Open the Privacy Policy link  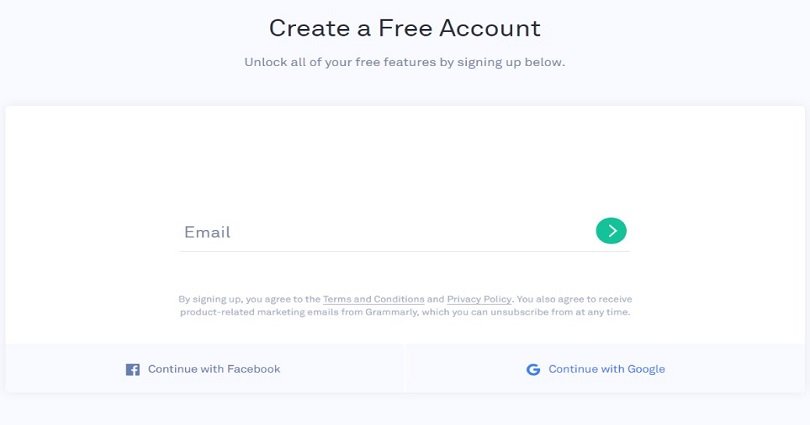pos(479,299)
